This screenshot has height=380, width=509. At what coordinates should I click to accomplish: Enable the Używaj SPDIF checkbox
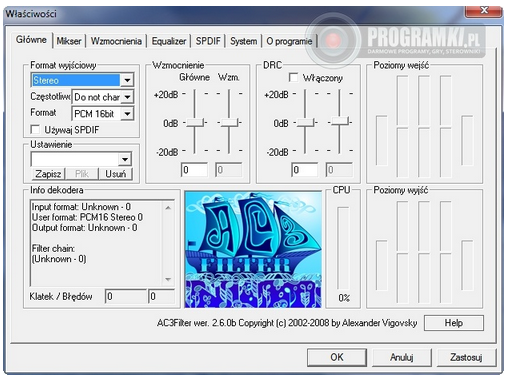tap(35, 129)
